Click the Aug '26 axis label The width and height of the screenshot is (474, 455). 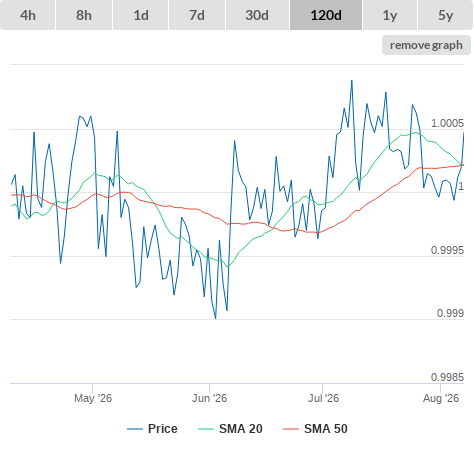(x=441, y=398)
